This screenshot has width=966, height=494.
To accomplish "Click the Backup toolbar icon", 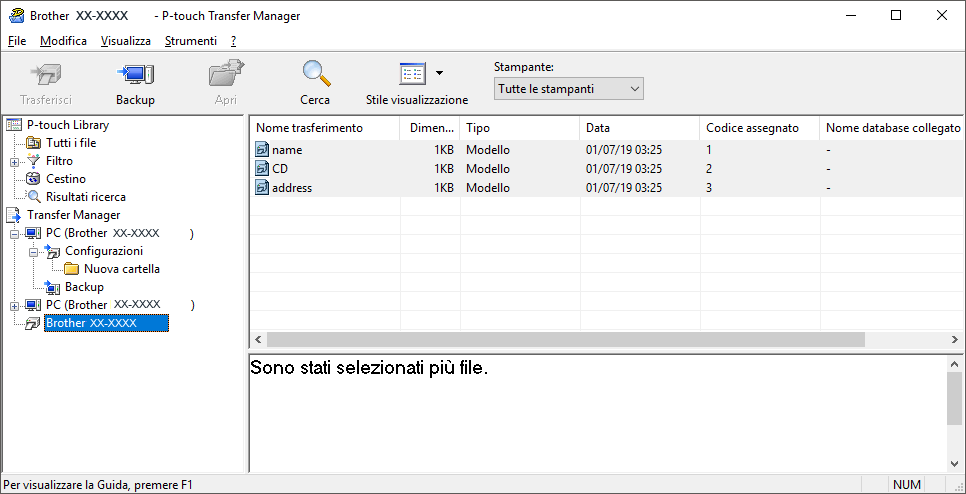I will coord(135,75).
